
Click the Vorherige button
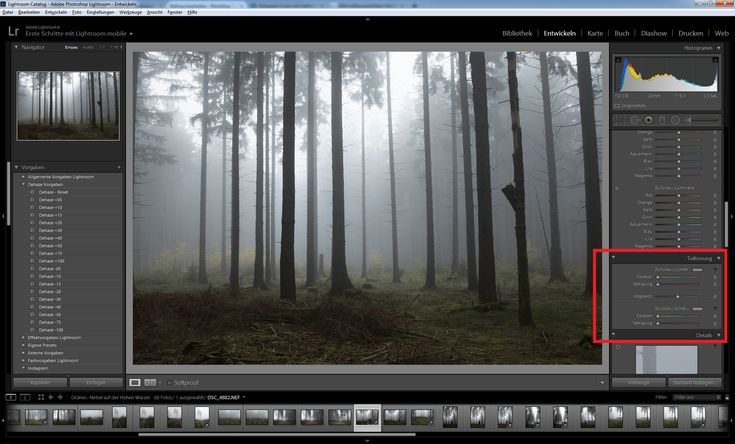(x=638, y=383)
